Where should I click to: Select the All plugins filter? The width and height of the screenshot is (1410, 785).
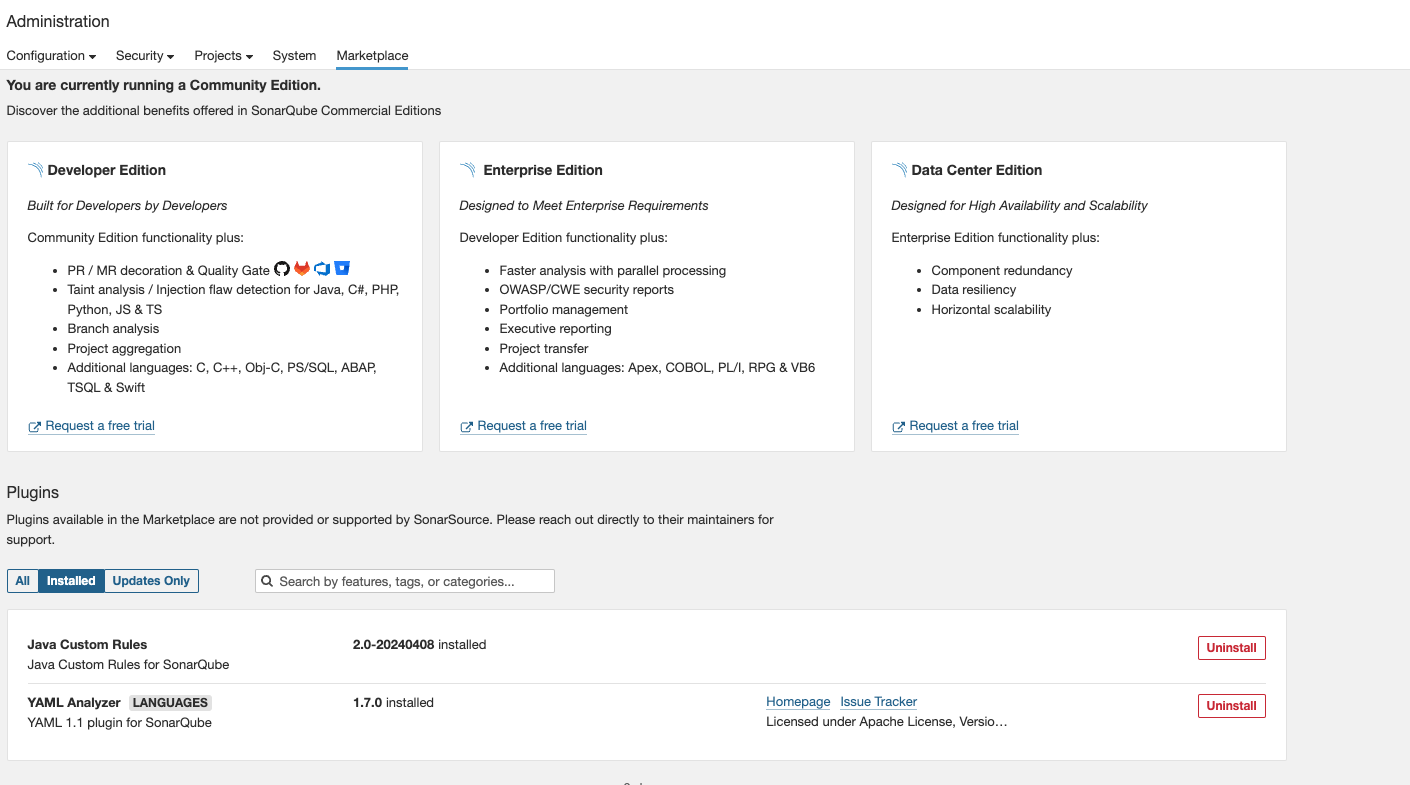(x=23, y=581)
